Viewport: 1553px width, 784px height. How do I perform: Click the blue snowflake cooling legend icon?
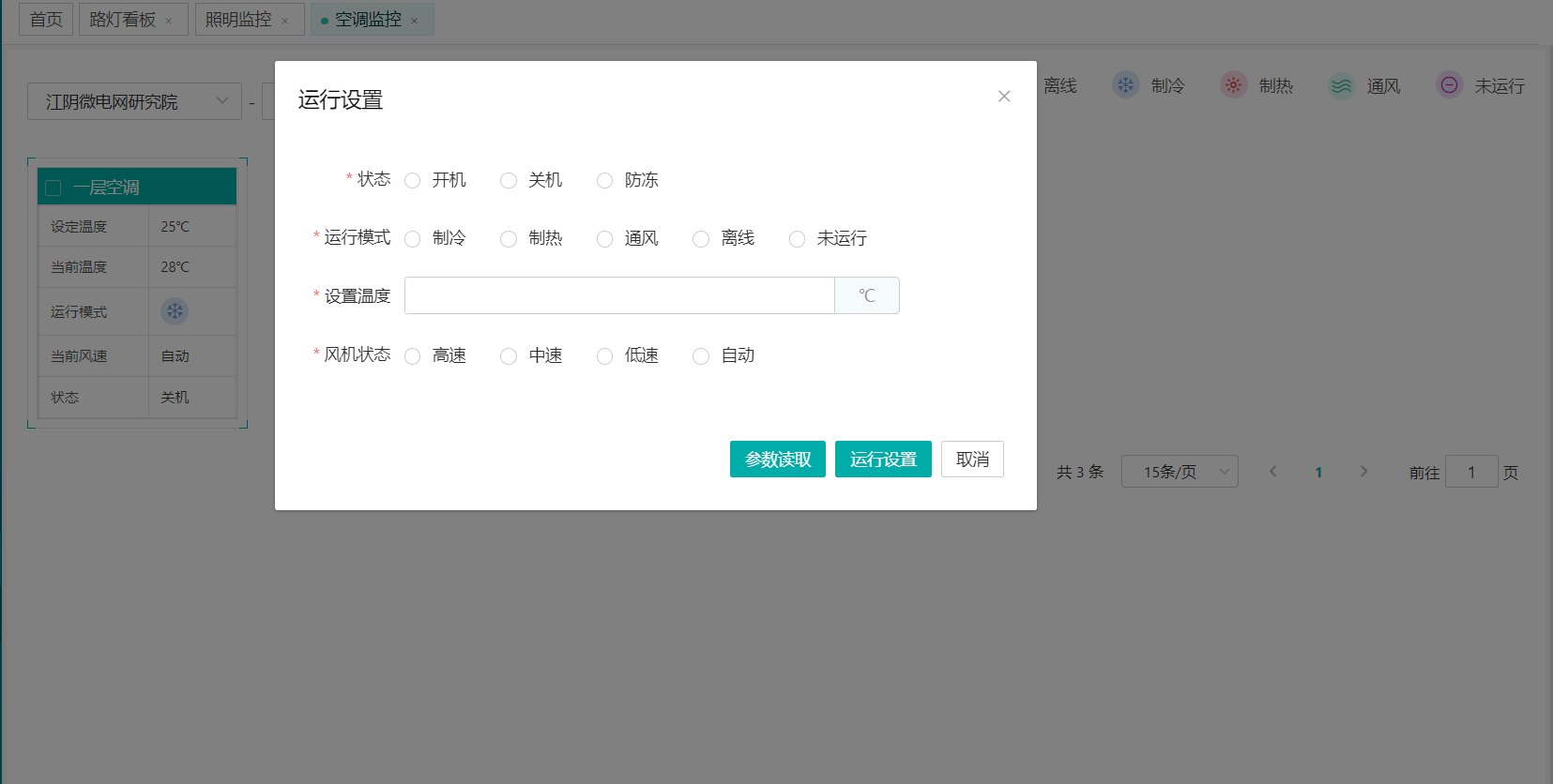[1125, 85]
